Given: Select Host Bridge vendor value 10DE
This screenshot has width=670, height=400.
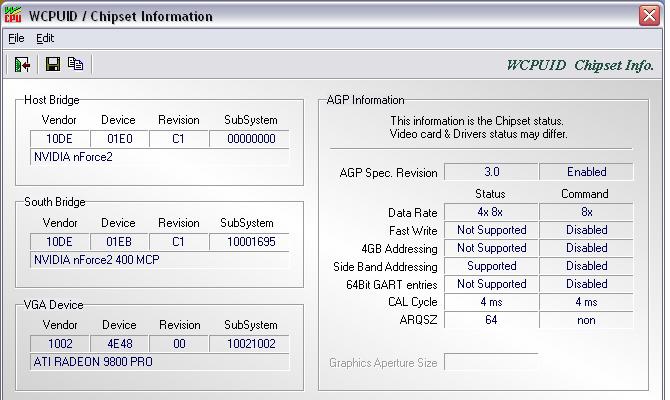Looking at the screenshot, I should coord(59,139).
